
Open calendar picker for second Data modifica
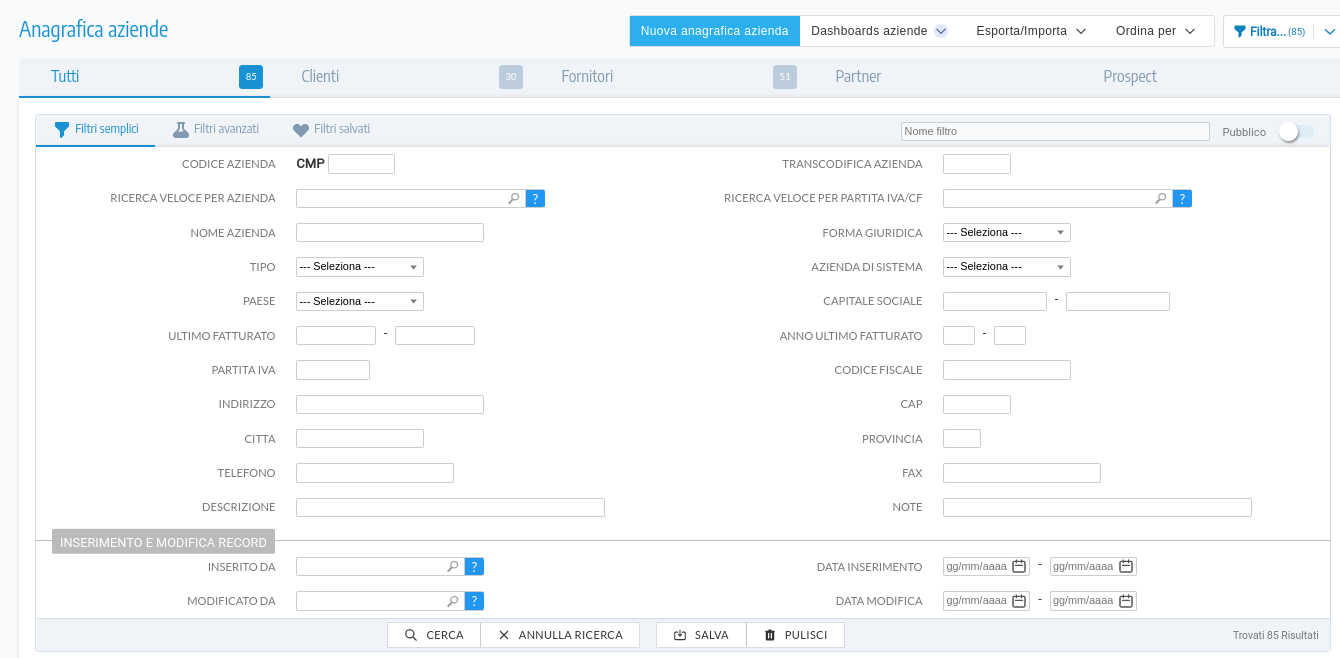tap(1126, 601)
